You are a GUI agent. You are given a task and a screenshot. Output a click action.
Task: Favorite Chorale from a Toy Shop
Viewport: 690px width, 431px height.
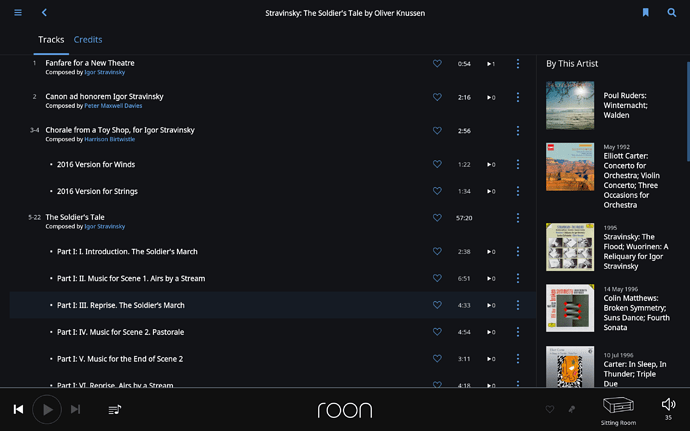click(437, 130)
